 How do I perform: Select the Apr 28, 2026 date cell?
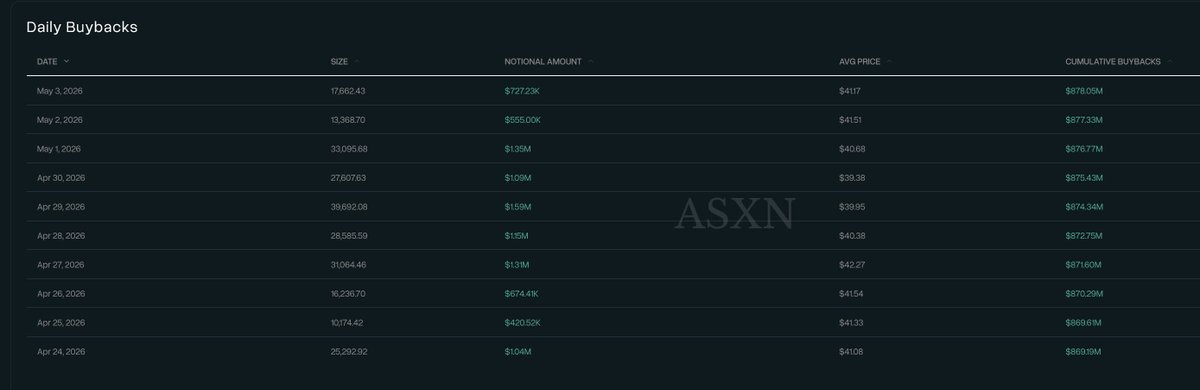click(x=62, y=236)
